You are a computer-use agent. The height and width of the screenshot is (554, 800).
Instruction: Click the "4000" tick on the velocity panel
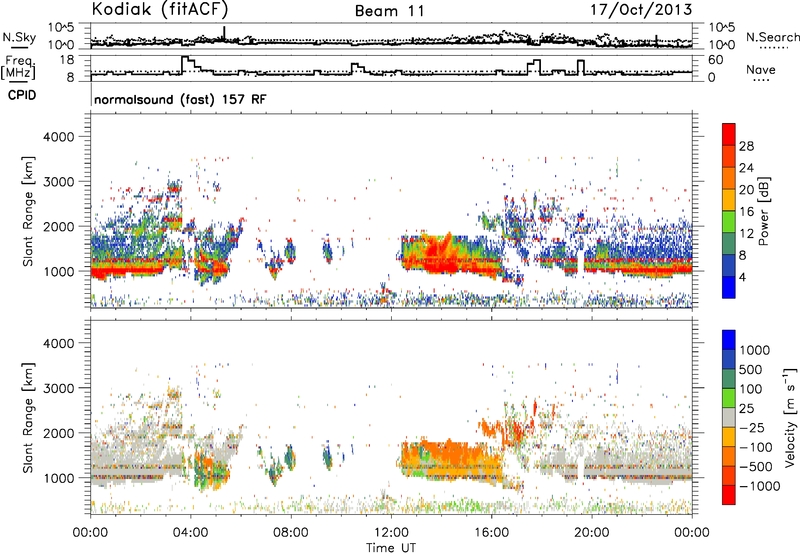[x=58, y=343]
